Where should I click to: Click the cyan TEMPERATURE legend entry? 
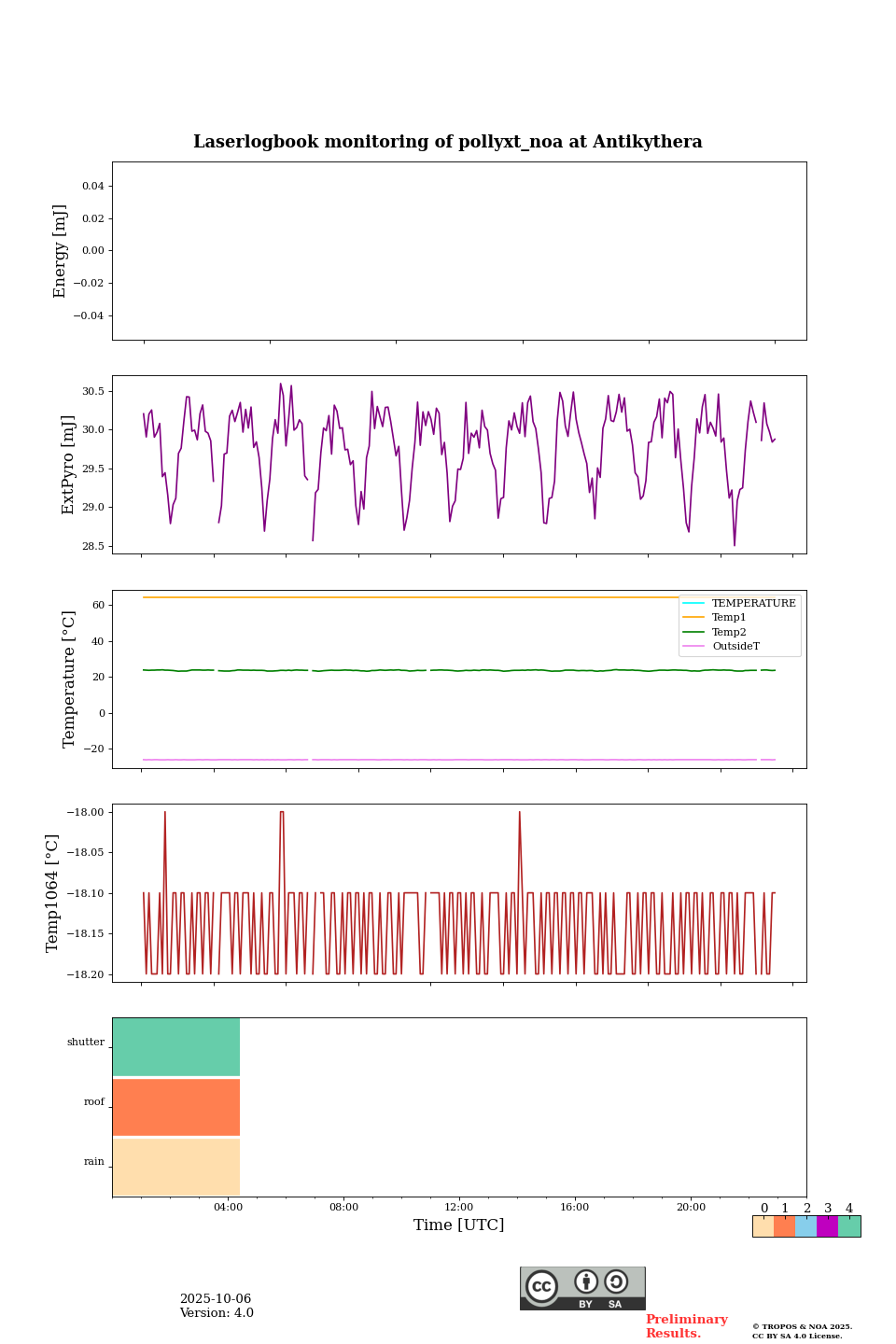(x=752, y=603)
